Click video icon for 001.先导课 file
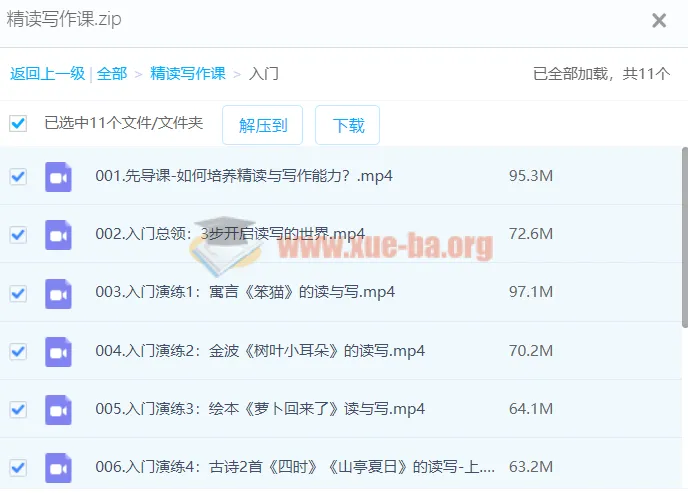The width and height of the screenshot is (688, 493). pyautogui.click(x=58, y=176)
